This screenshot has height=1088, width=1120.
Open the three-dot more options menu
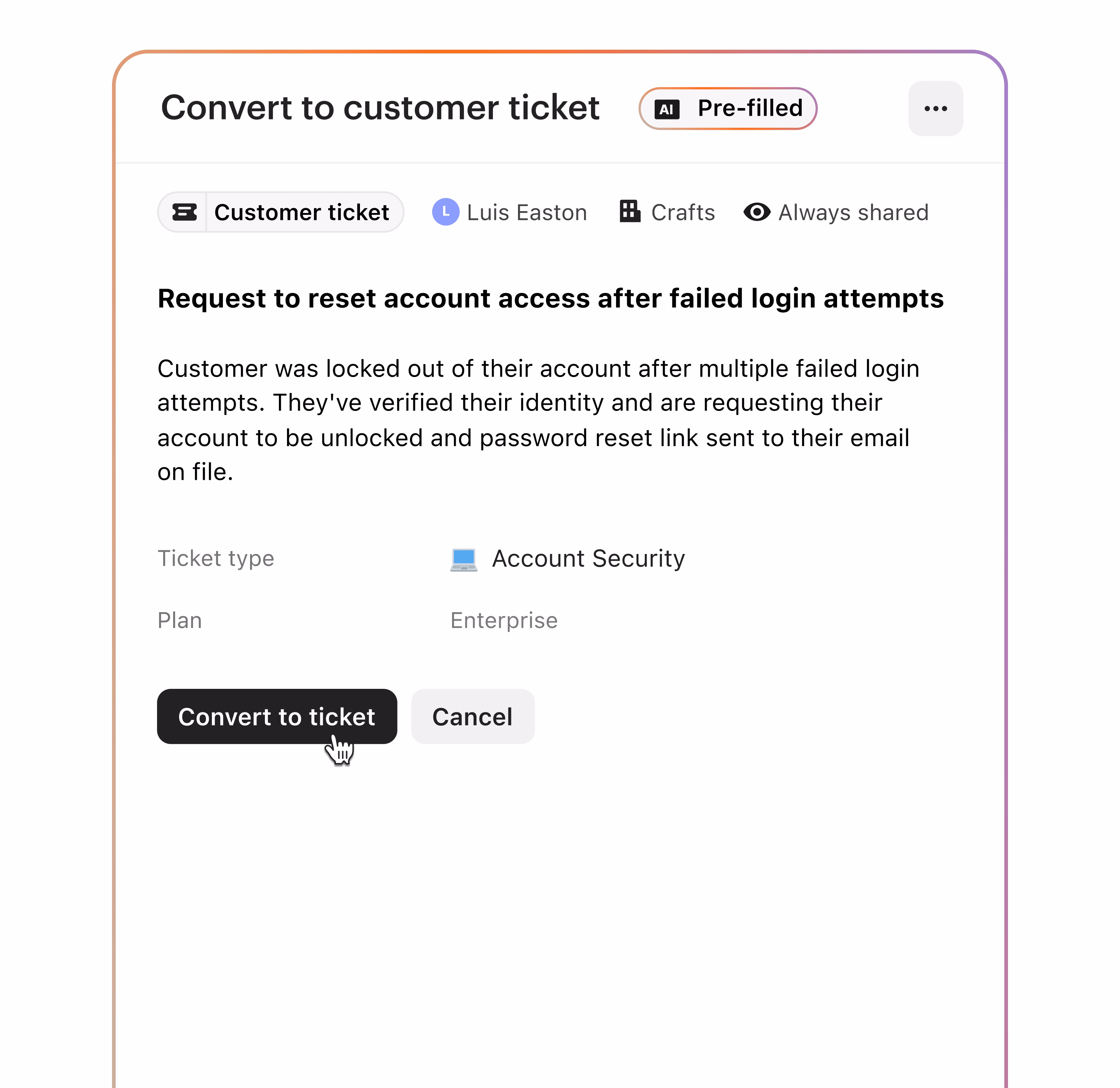pyautogui.click(x=935, y=109)
